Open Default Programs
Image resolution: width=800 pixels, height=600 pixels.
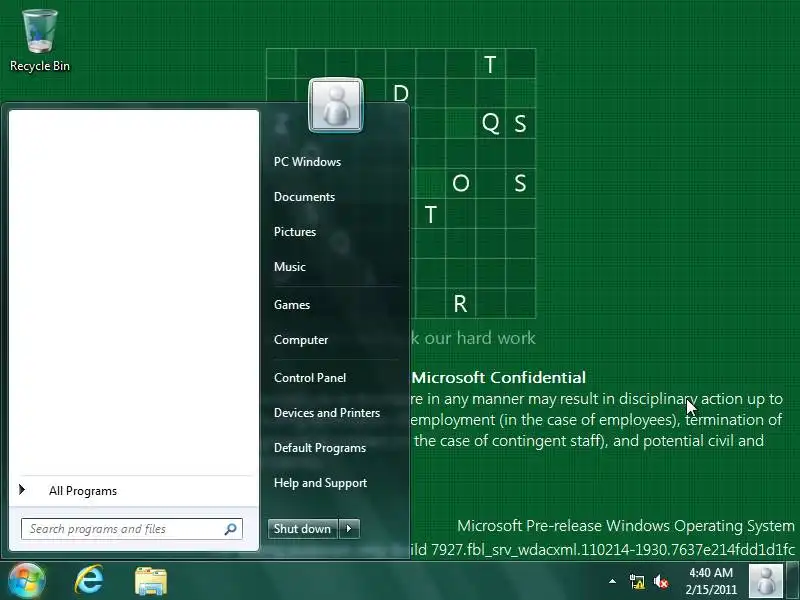coord(320,448)
